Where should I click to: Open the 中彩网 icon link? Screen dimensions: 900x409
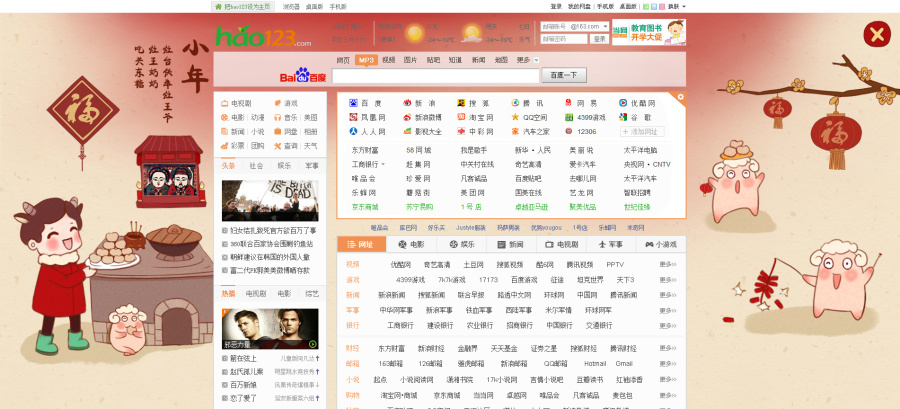coord(461,131)
